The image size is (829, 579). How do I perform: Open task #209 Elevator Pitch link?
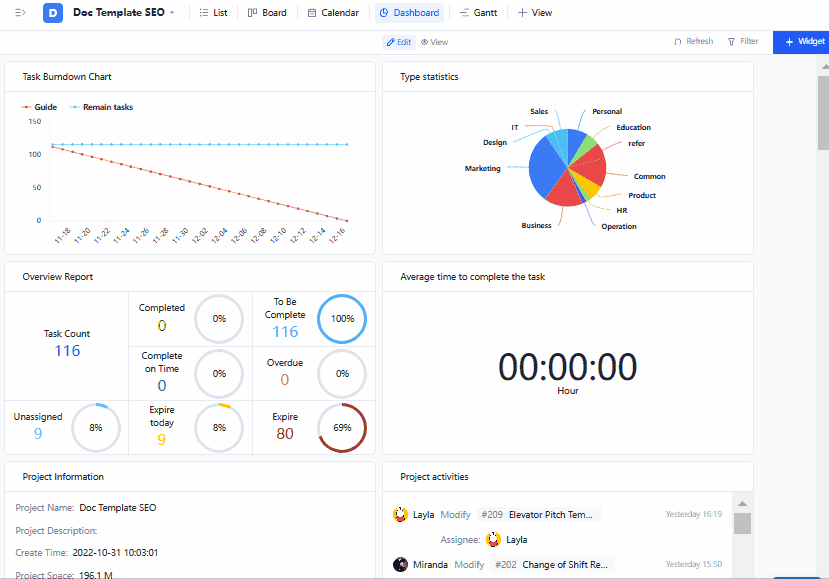(x=551, y=515)
